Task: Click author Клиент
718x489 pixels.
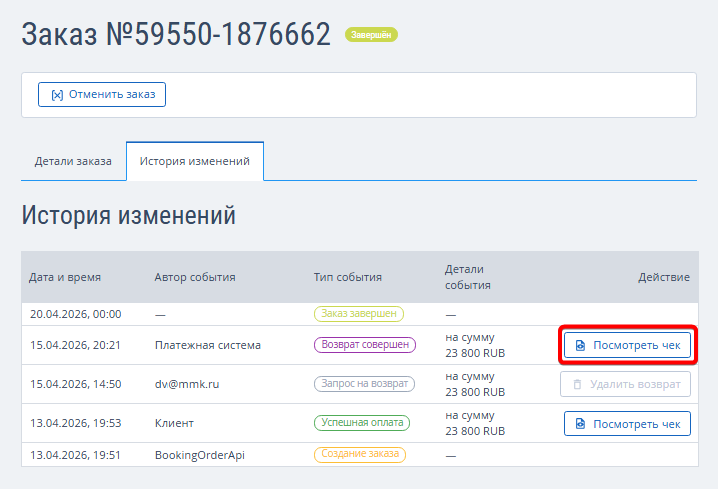Action: pos(174,423)
